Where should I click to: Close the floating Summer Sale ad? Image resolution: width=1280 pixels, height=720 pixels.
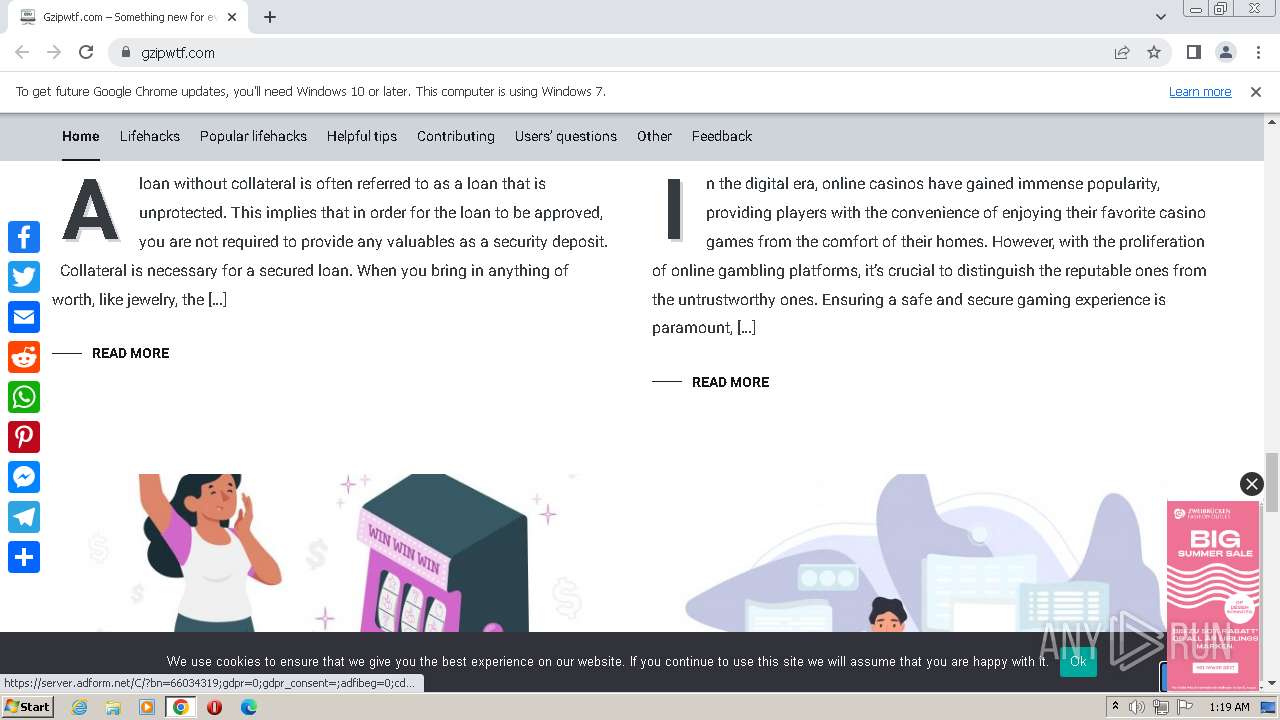pos(1251,484)
